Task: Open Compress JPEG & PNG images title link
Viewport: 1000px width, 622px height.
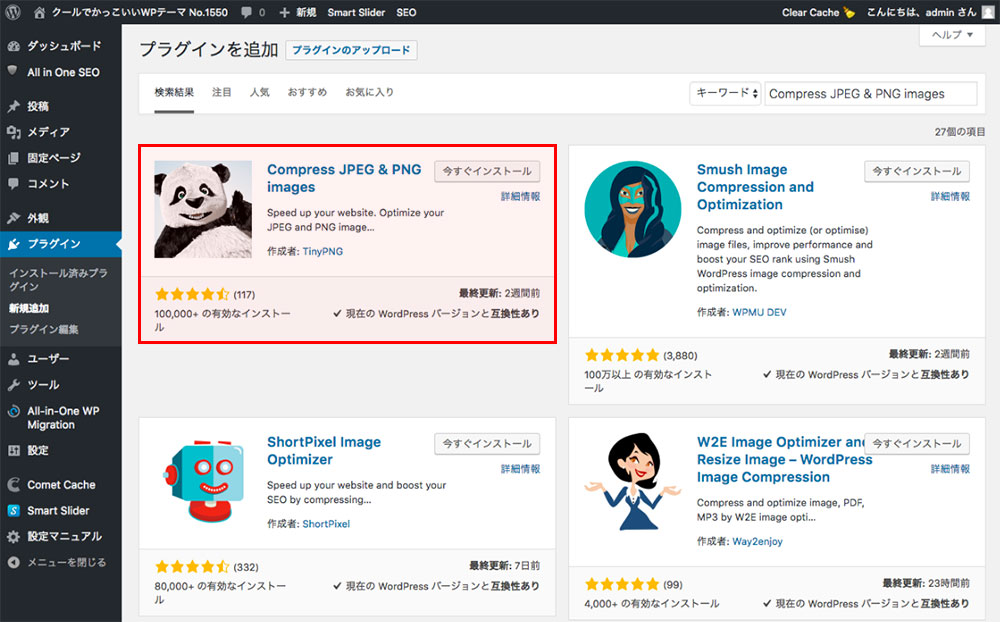Action: tap(344, 178)
